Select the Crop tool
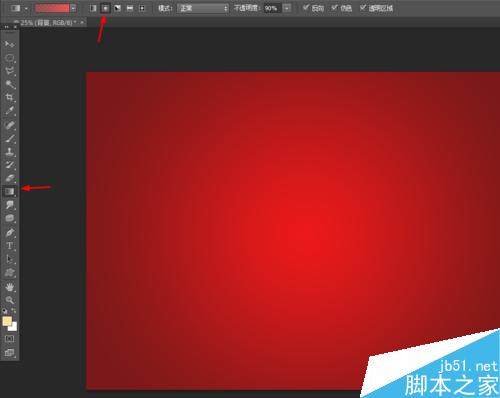The width and height of the screenshot is (500, 398). [x=9, y=98]
